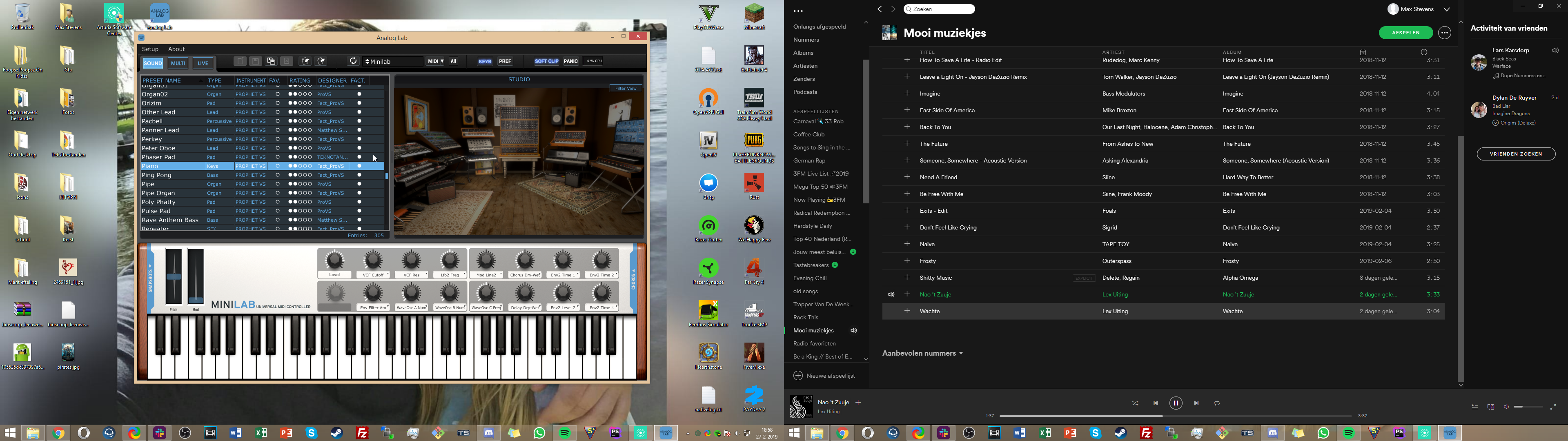Screen dimensions: 1568x441
Task: Open the MIDI channel dropdown
Action: click(x=435, y=62)
